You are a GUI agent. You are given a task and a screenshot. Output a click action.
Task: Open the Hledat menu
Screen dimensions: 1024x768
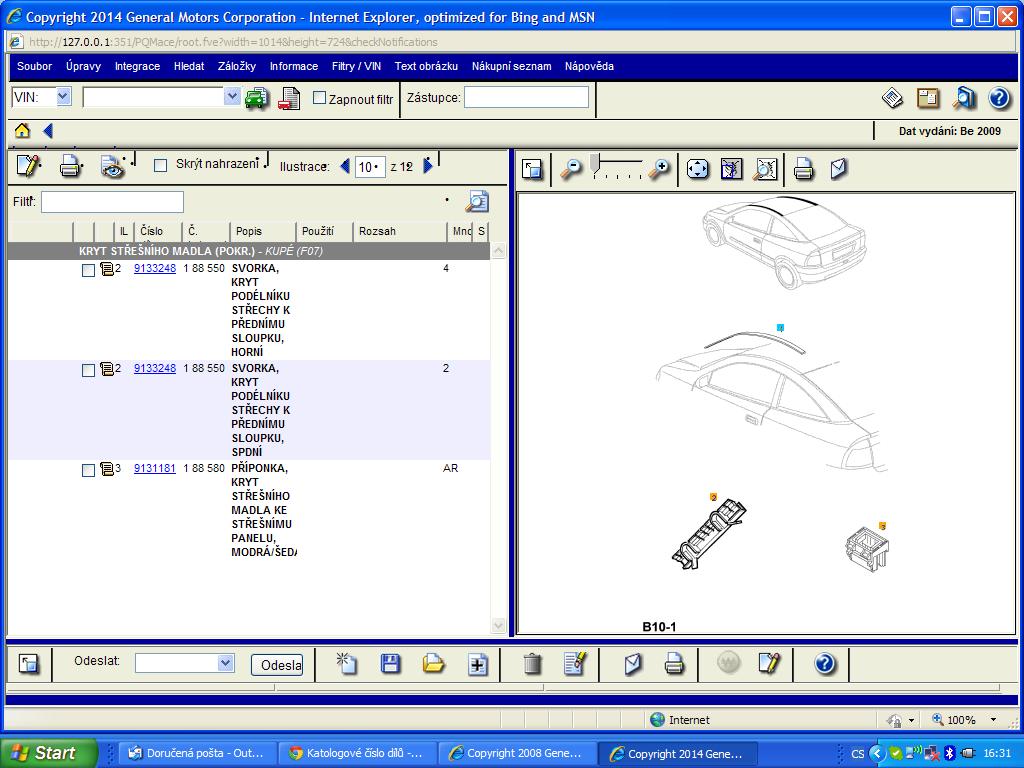click(189, 66)
